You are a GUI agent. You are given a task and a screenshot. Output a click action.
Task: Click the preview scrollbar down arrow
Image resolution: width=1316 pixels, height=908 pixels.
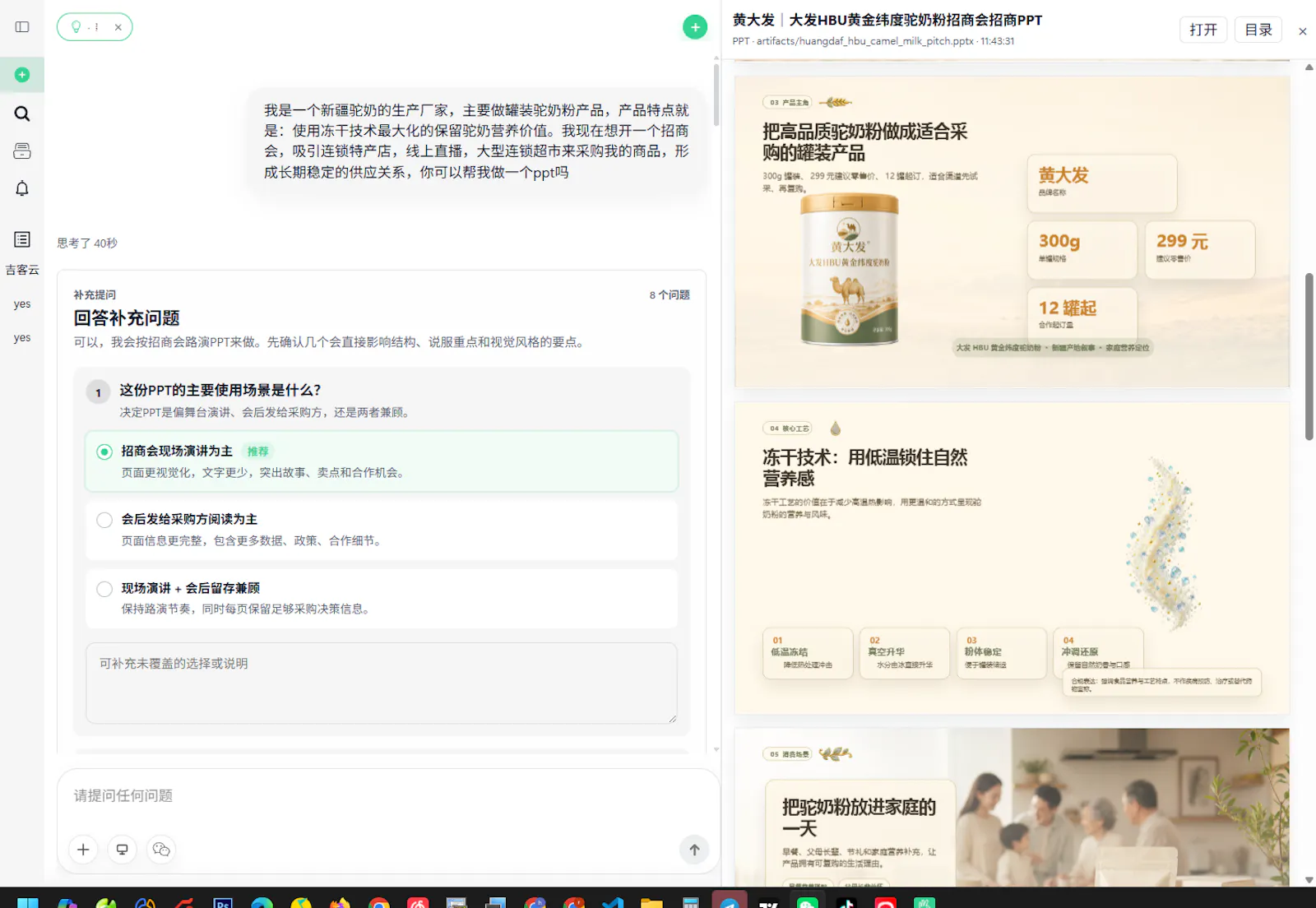pyautogui.click(x=1309, y=880)
